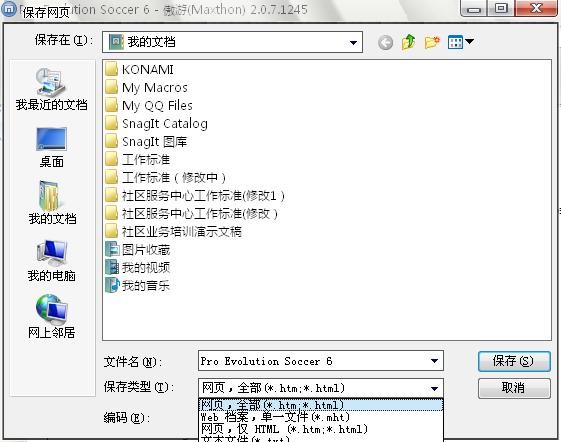Image resolution: width=561 pixels, height=442 pixels.
Task: Click the 保存(S) button
Action: pos(514,361)
